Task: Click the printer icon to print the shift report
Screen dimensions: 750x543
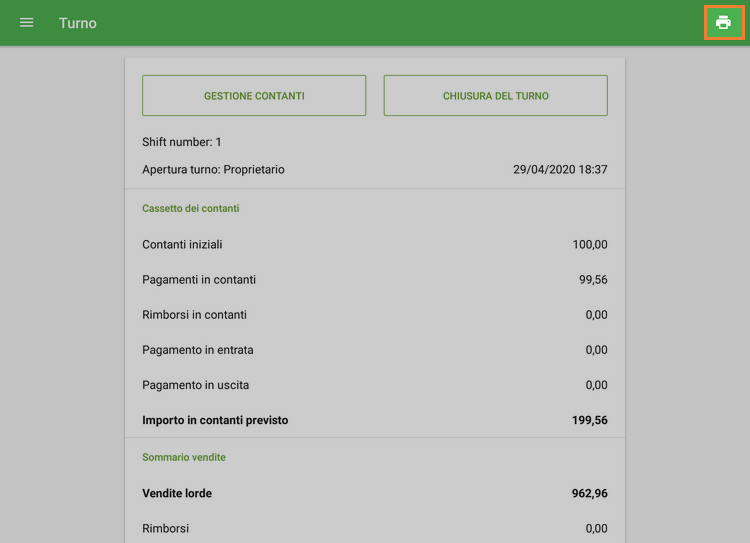Action: (723, 22)
